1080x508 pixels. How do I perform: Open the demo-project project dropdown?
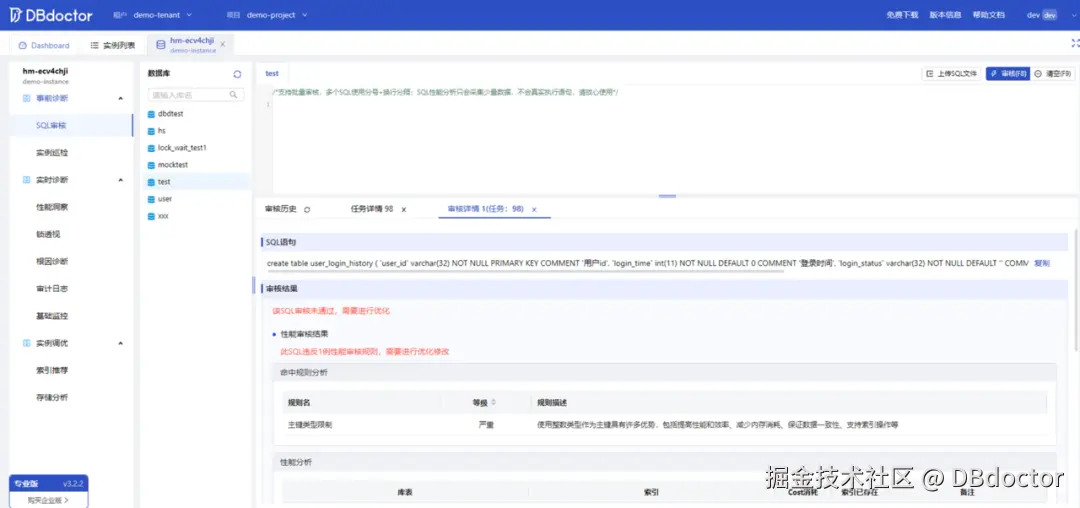tap(277, 14)
